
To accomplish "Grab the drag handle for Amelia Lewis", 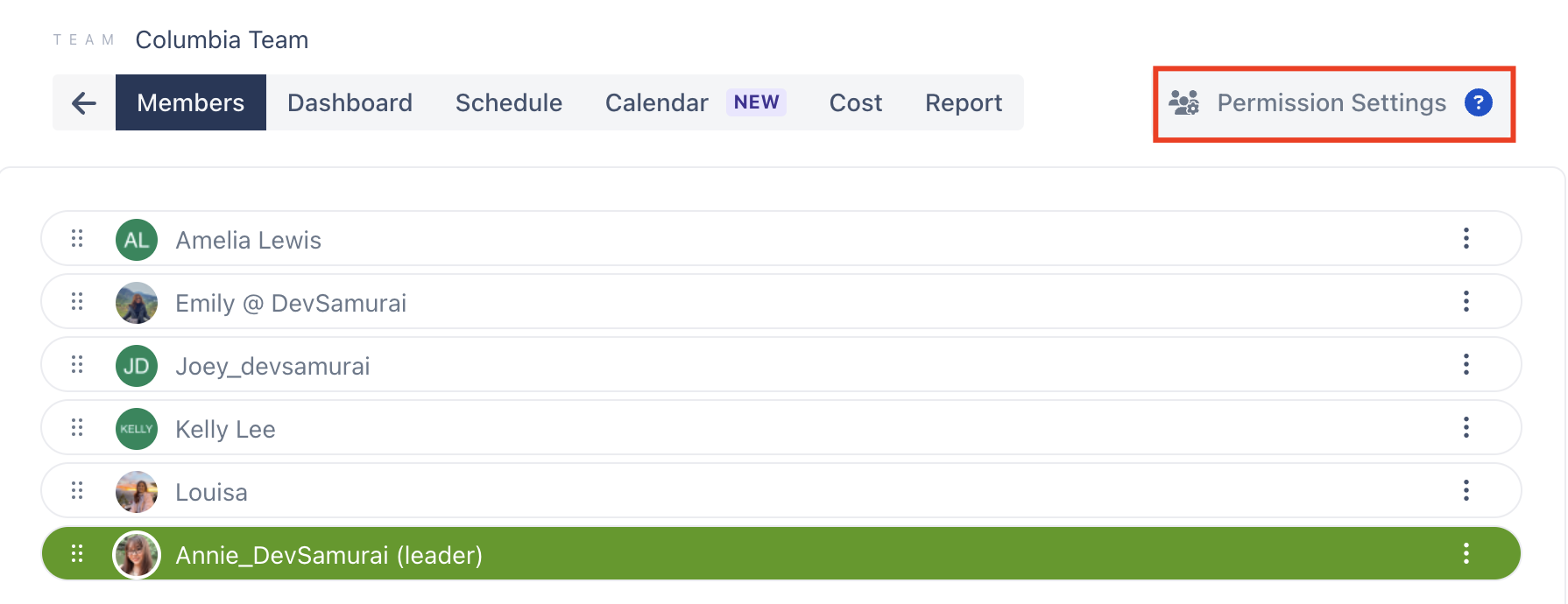I will [77, 239].
